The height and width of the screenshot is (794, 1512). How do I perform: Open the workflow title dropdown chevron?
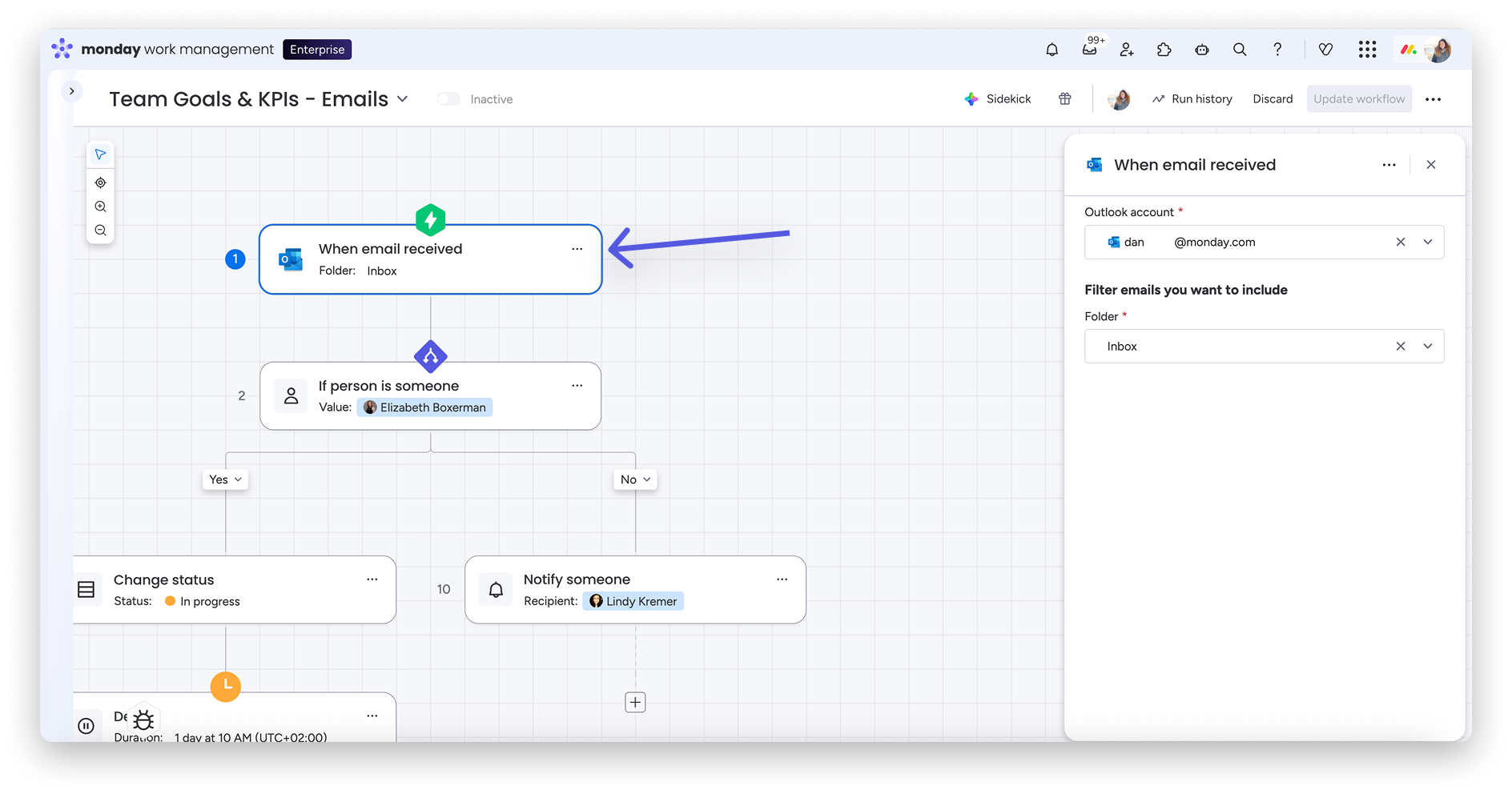pos(403,99)
